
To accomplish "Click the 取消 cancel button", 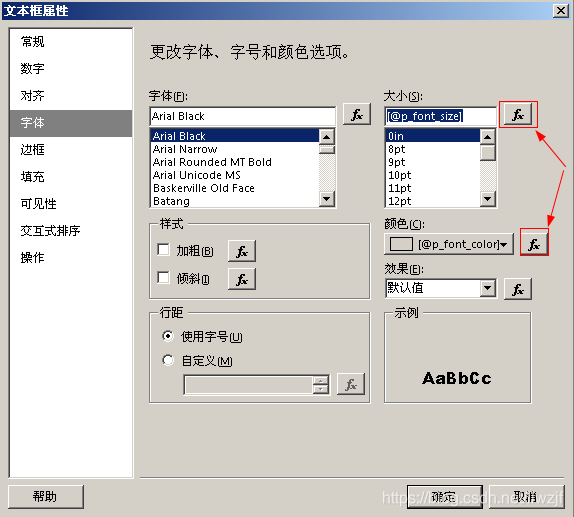I will click(526, 497).
